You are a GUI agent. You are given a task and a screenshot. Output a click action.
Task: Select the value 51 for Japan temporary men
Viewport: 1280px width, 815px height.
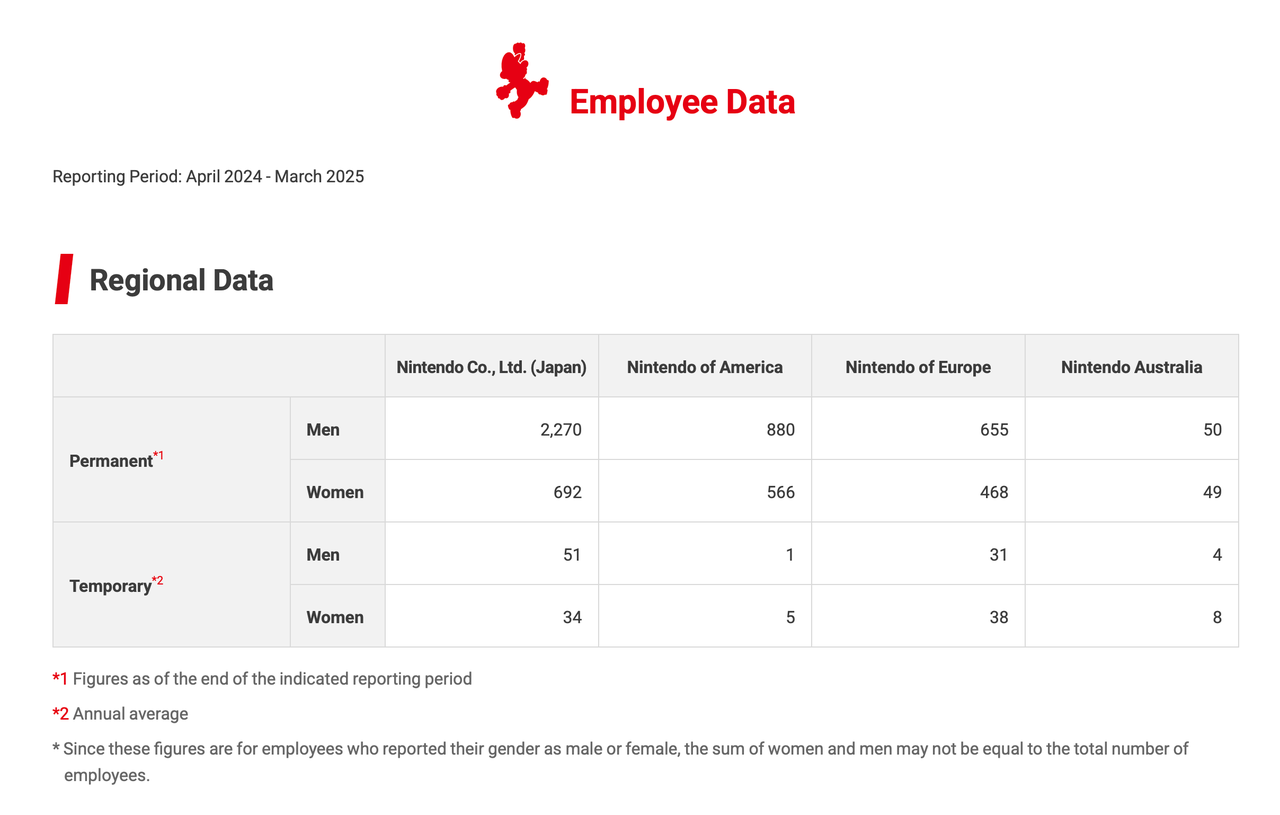pyautogui.click(x=572, y=555)
